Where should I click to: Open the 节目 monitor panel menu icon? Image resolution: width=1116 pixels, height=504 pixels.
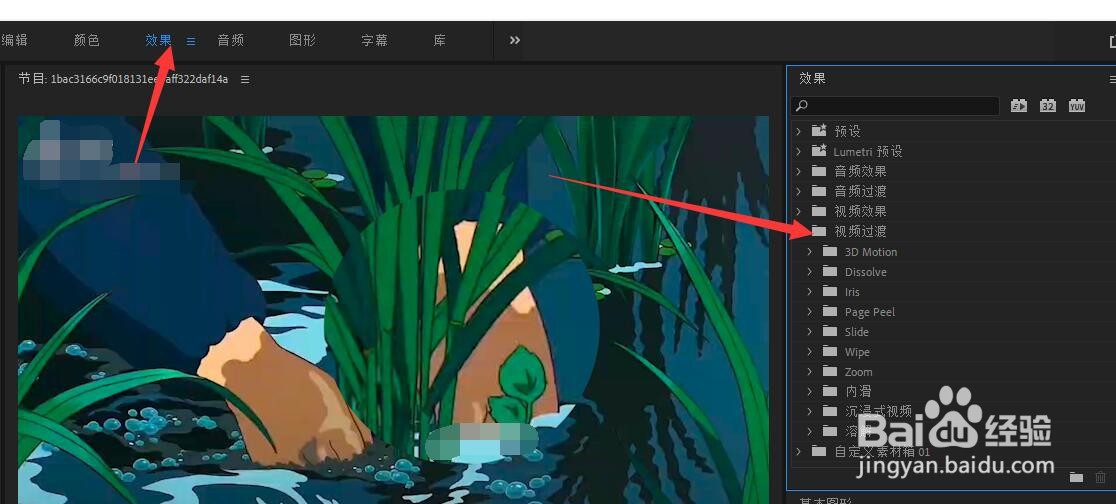(x=245, y=79)
